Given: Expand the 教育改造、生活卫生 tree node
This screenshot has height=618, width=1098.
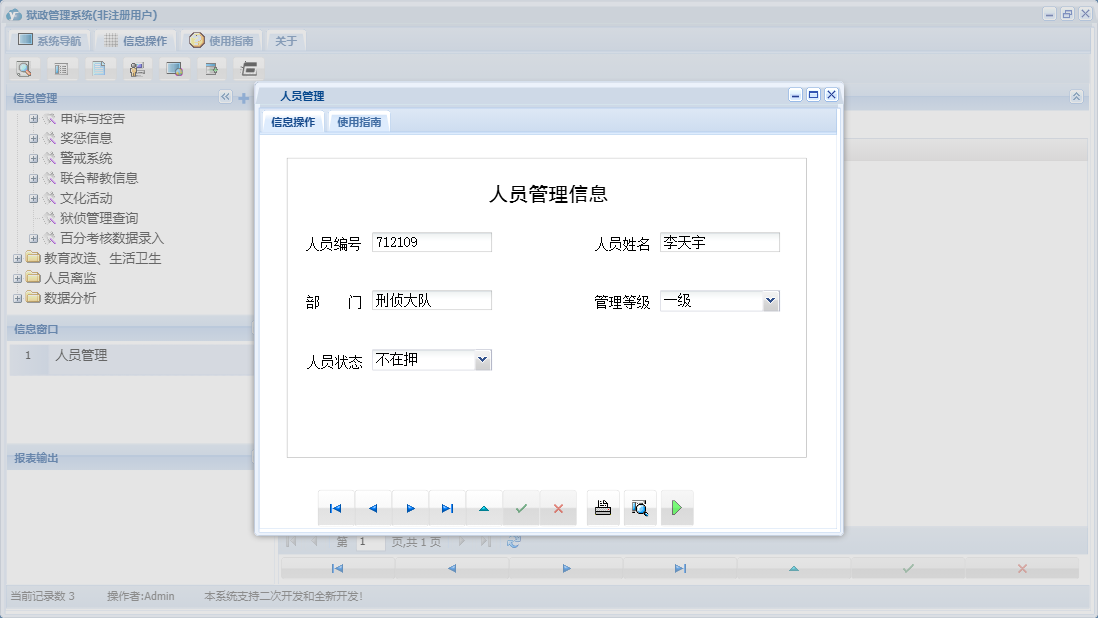Looking at the screenshot, I should click(16, 258).
